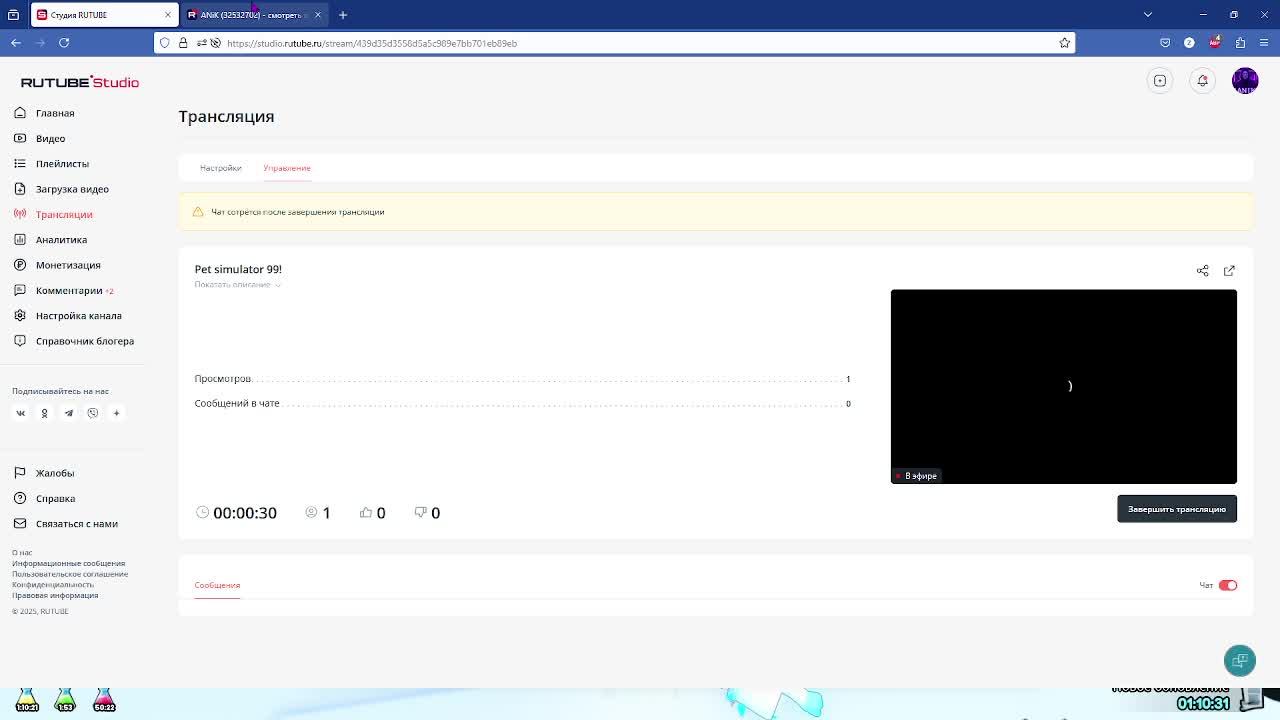Open the Firefox View tab overview icon
The width and height of the screenshot is (1280, 720).
tap(13, 15)
